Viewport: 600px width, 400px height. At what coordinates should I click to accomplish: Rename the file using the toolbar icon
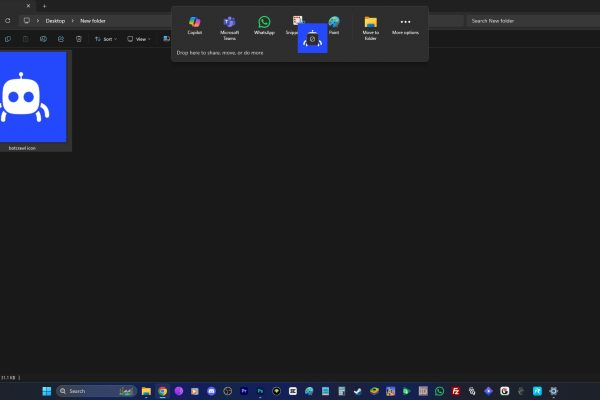point(43,39)
